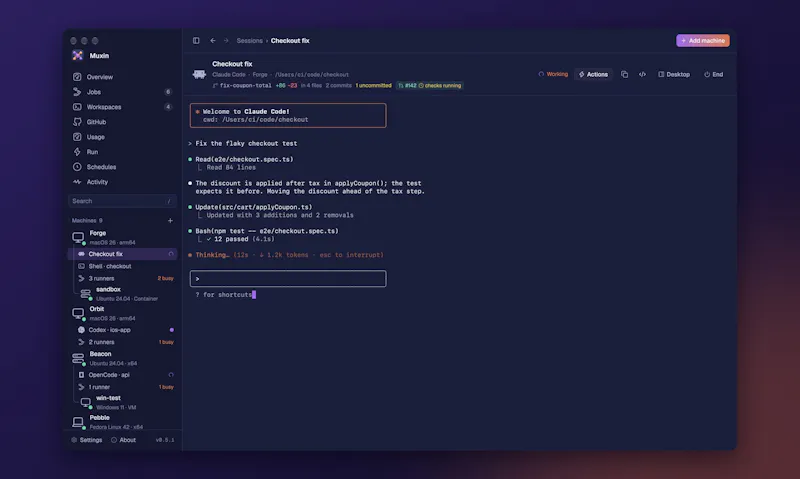The width and height of the screenshot is (800, 479).
Task: Open the Jobs section
Action: [x=122, y=92]
